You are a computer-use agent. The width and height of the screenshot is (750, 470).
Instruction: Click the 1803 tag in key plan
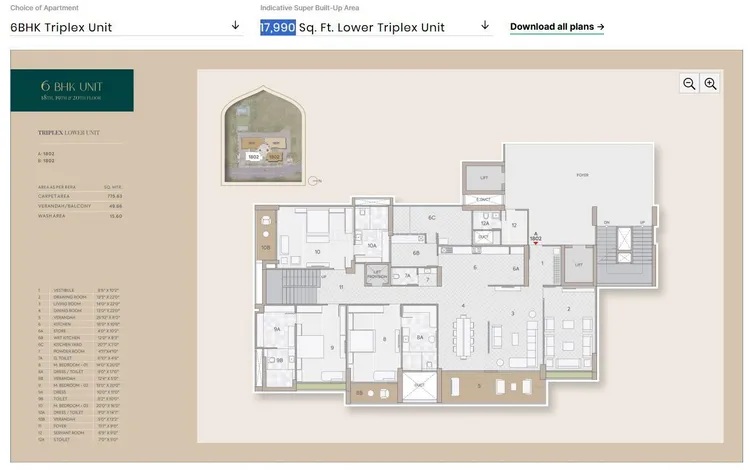273,156
